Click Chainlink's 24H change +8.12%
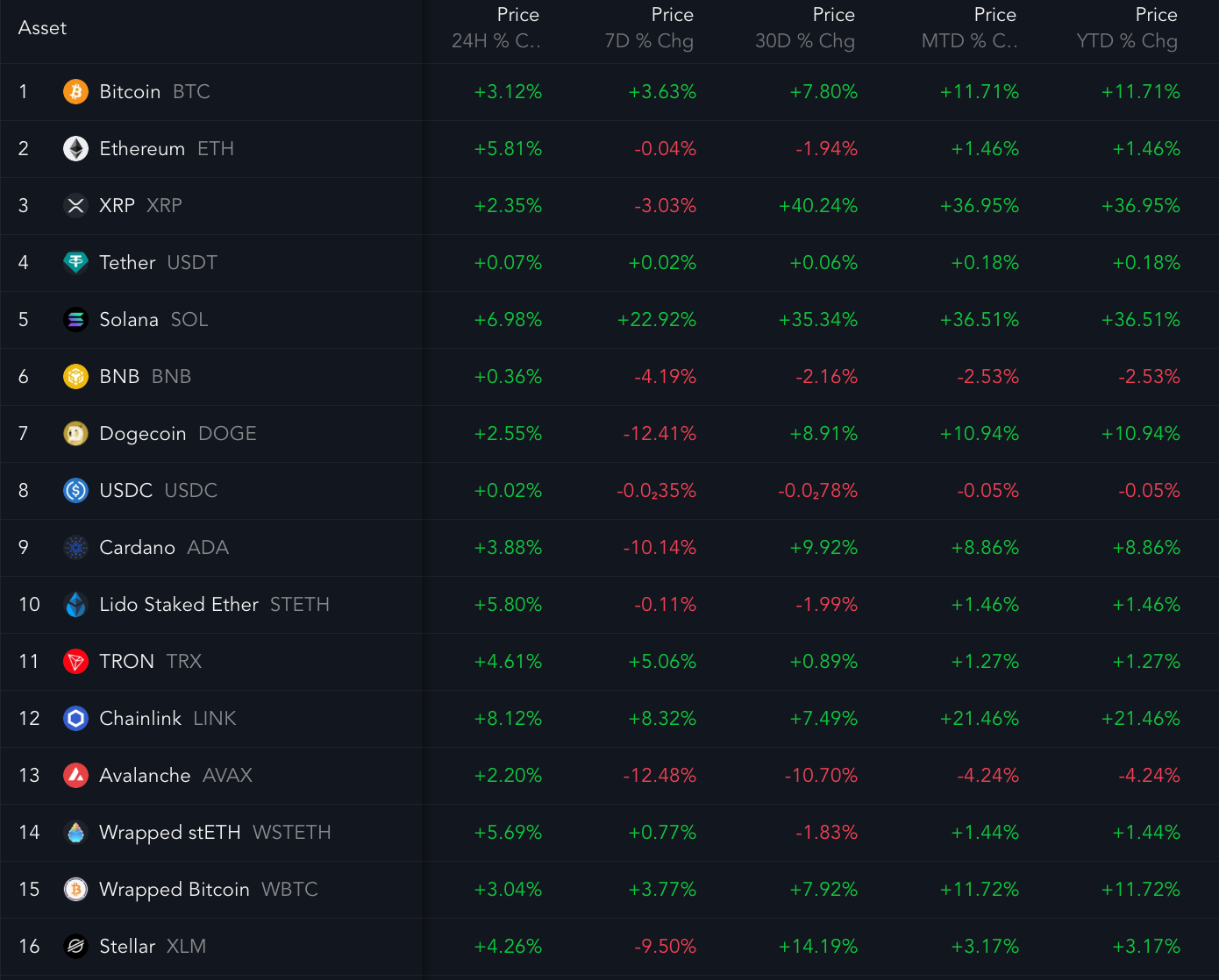This screenshot has height=980, width=1219. tap(508, 719)
